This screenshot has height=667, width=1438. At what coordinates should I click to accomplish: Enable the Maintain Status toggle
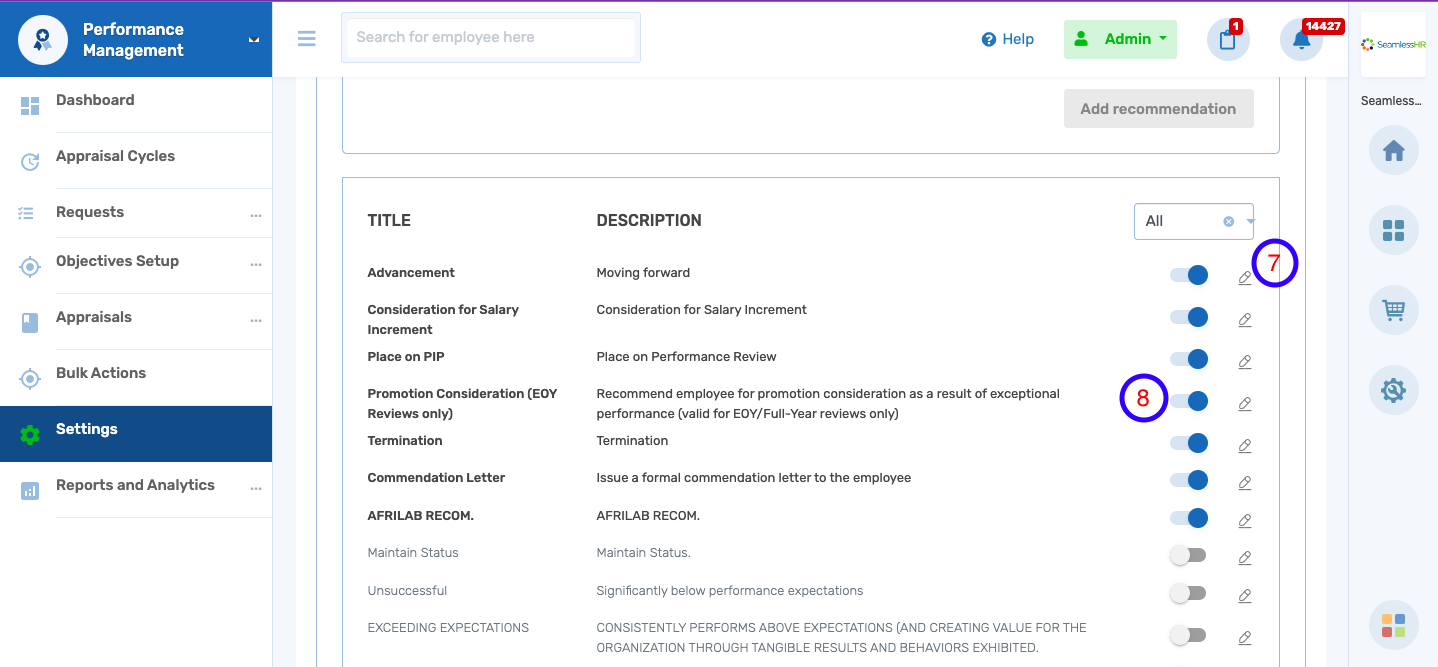(x=1188, y=555)
